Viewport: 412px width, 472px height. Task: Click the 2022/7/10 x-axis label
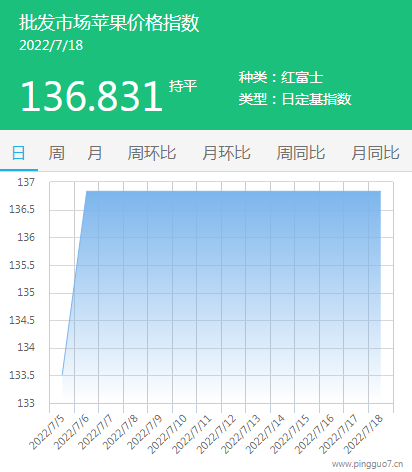pyautogui.click(x=167, y=435)
